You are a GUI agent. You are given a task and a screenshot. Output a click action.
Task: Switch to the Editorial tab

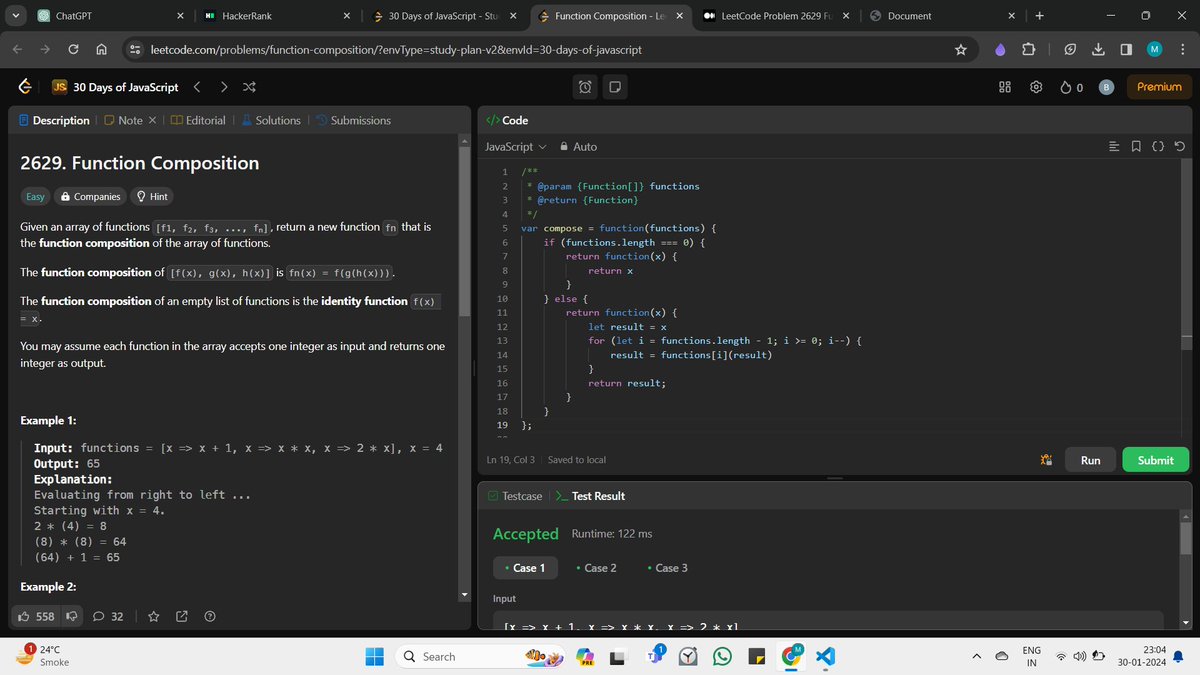tap(207, 120)
